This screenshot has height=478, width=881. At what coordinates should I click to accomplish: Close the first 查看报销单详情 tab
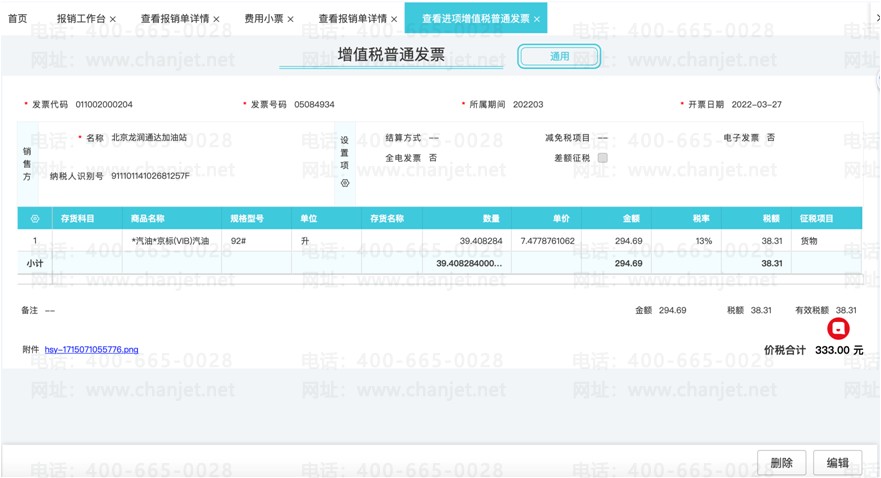216,19
